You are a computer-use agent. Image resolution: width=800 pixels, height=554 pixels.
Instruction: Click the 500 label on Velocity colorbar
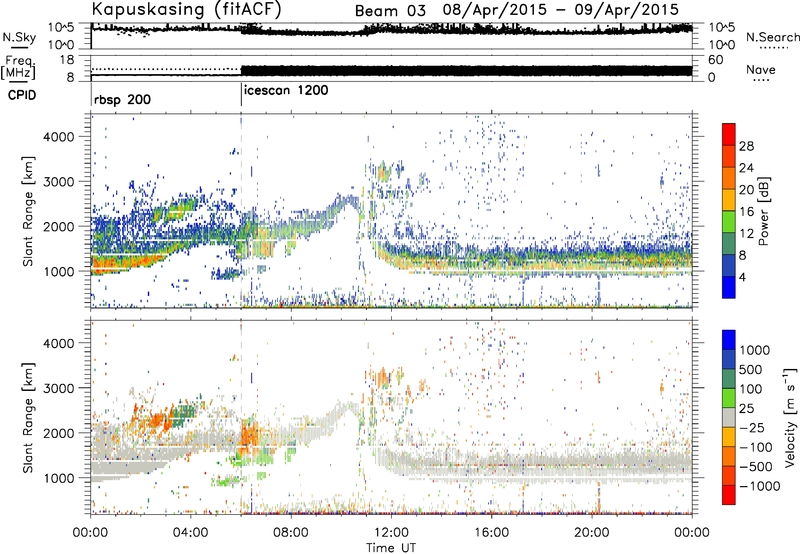point(751,369)
